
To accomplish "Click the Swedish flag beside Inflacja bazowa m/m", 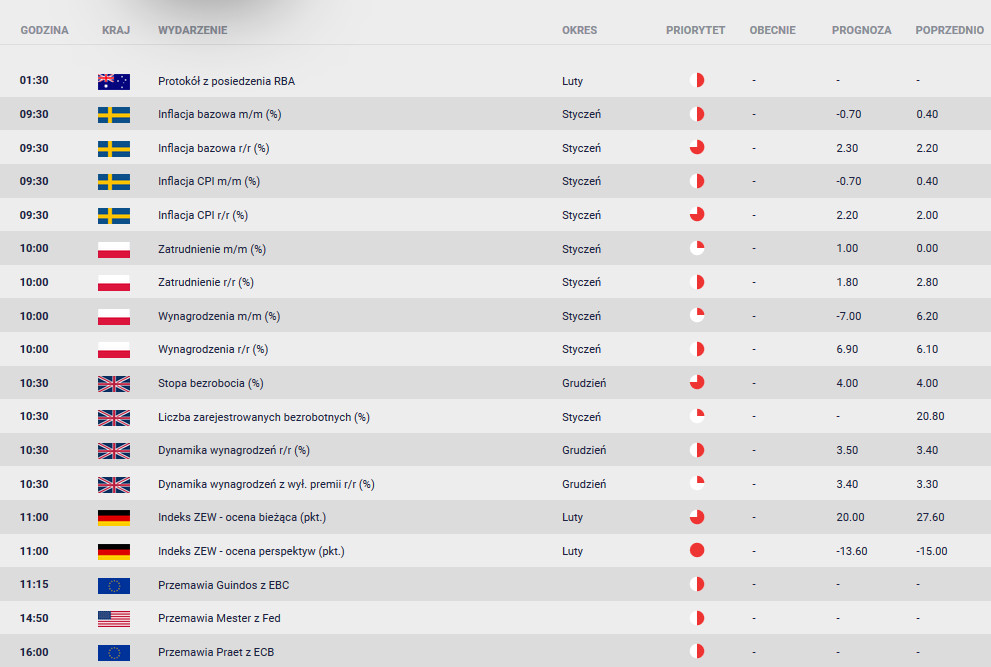I will [114, 115].
